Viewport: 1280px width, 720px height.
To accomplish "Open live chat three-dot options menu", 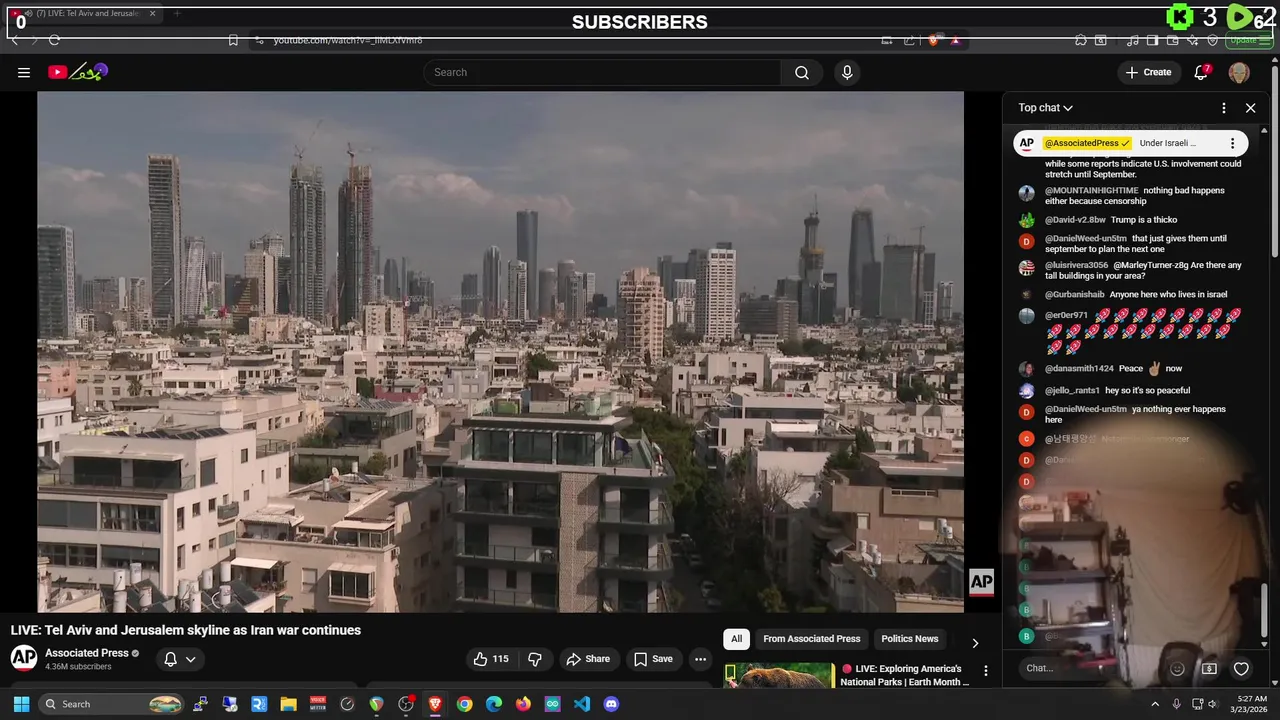I will [x=1224, y=108].
